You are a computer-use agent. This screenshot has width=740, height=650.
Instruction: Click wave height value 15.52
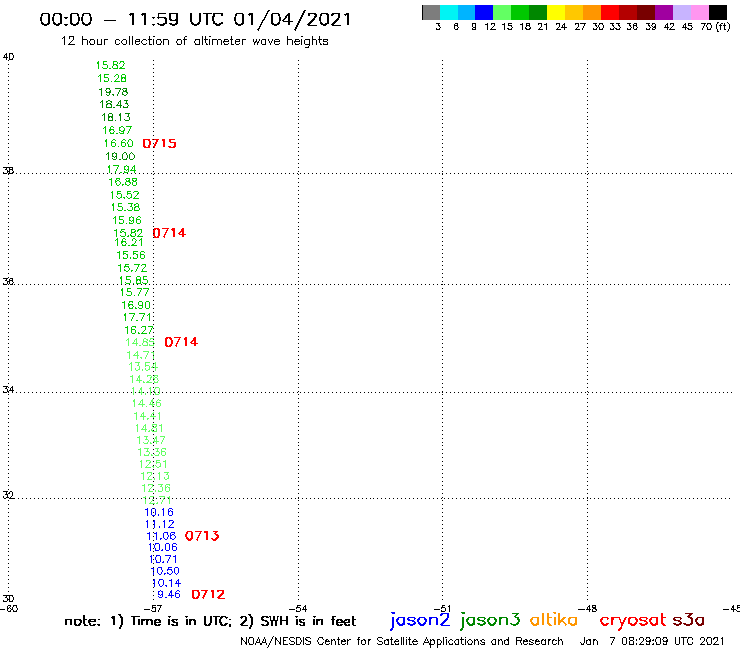pos(125,195)
